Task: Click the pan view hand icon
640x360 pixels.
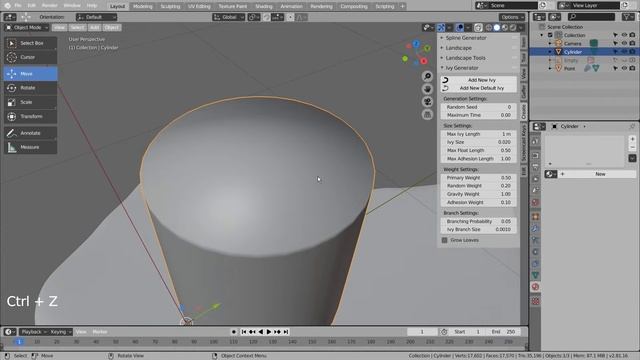Action: [x=427, y=89]
